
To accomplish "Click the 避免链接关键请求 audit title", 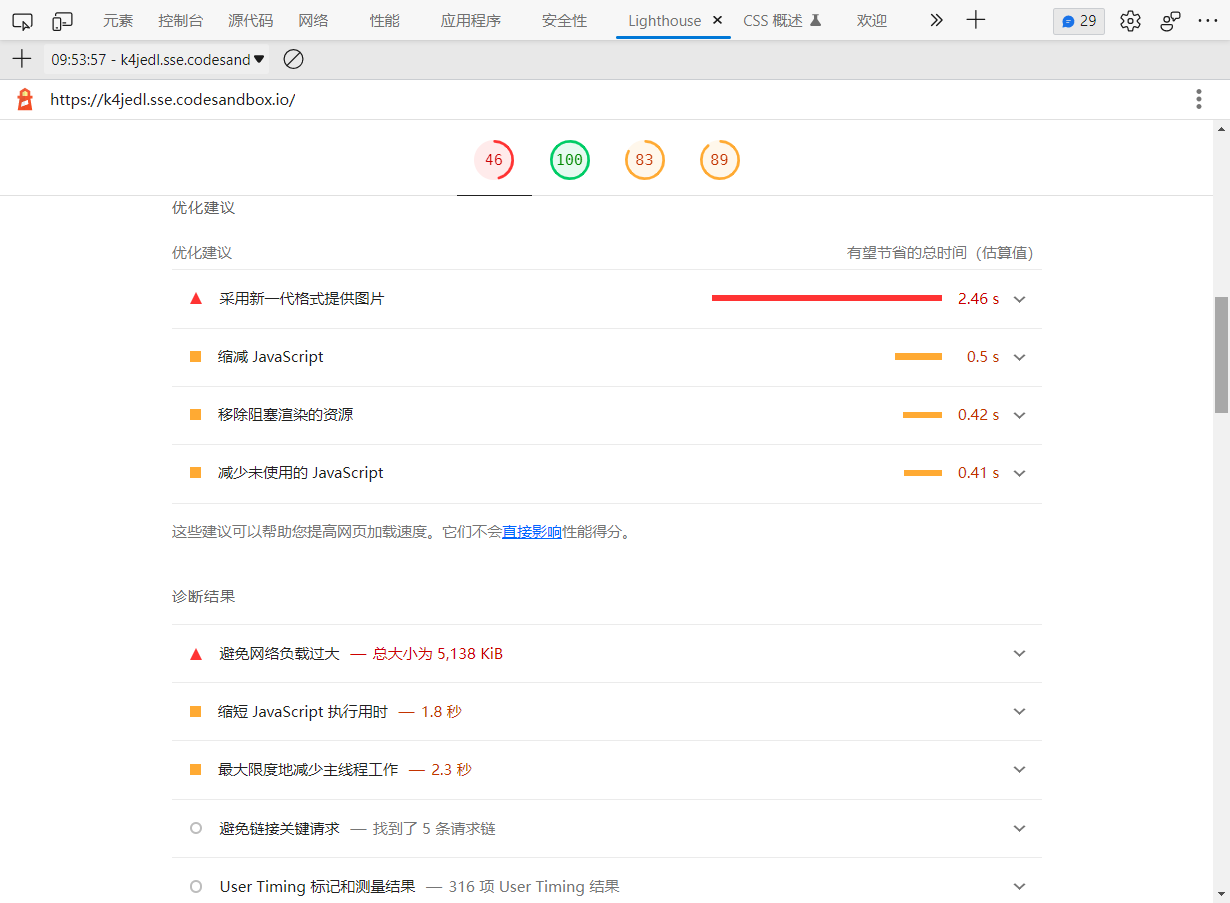I will pyautogui.click(x=280, y=829).
